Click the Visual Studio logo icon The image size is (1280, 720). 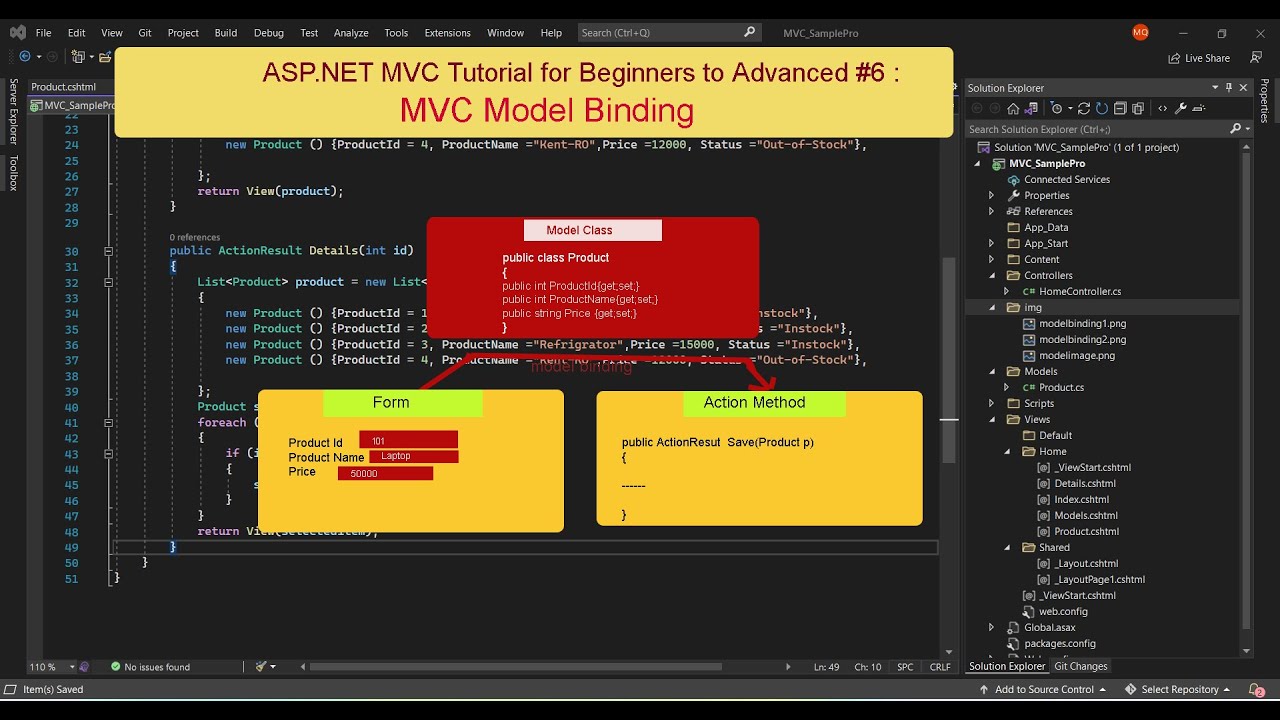coord(17,32)
